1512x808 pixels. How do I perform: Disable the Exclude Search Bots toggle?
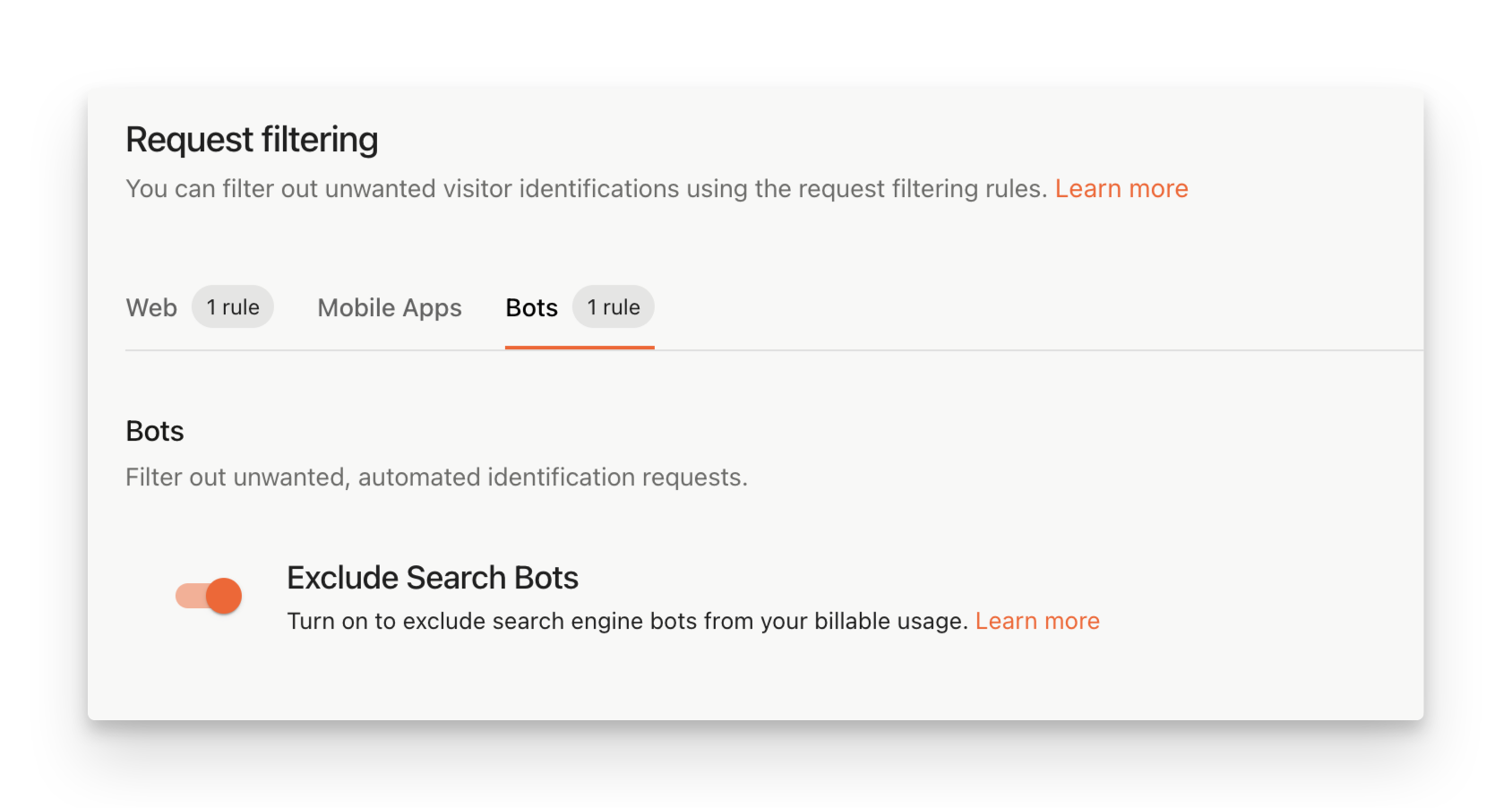pyautogui.click(x=208, y=595)
